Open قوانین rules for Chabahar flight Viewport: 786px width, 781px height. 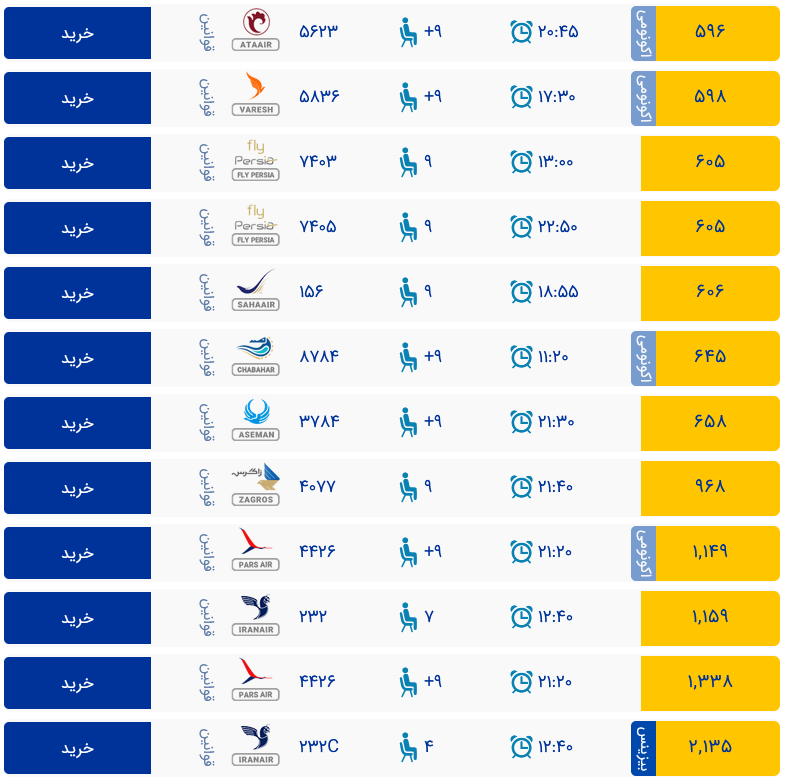(x=208, y=357)
